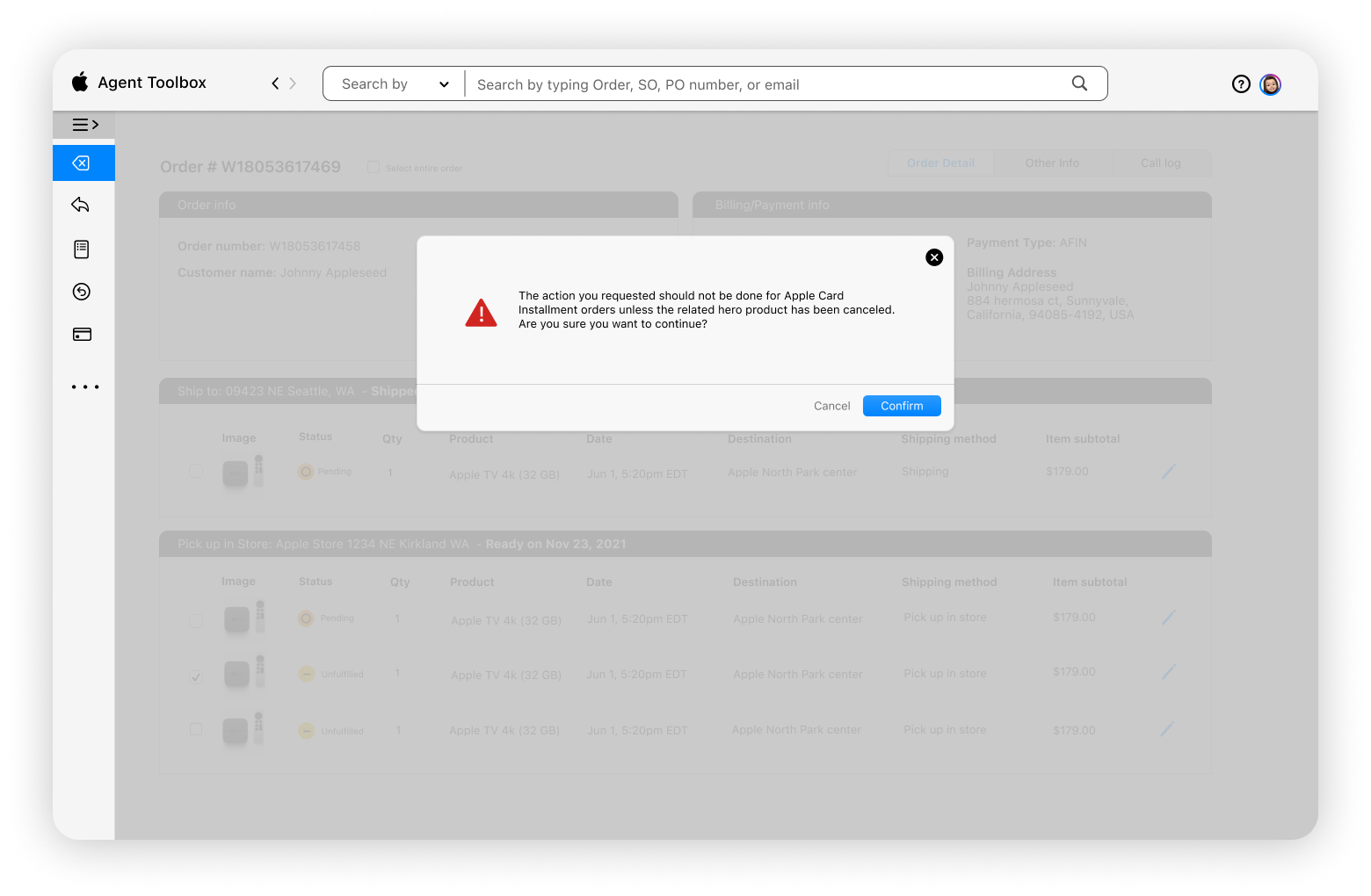Image resolution: width=1371 pixels, height=896 pixels.
Task: Select the cancel order sidebar icon
Action: click(83, 163)
